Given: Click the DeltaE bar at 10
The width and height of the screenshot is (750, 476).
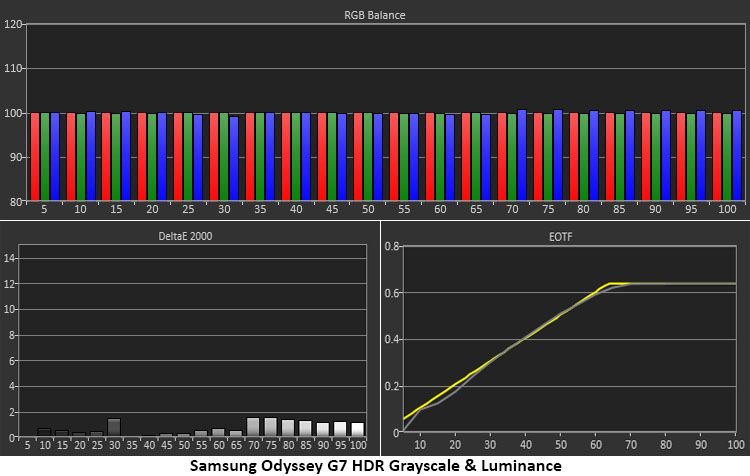Looking at the screenshot, I should (x=44, y=432).
